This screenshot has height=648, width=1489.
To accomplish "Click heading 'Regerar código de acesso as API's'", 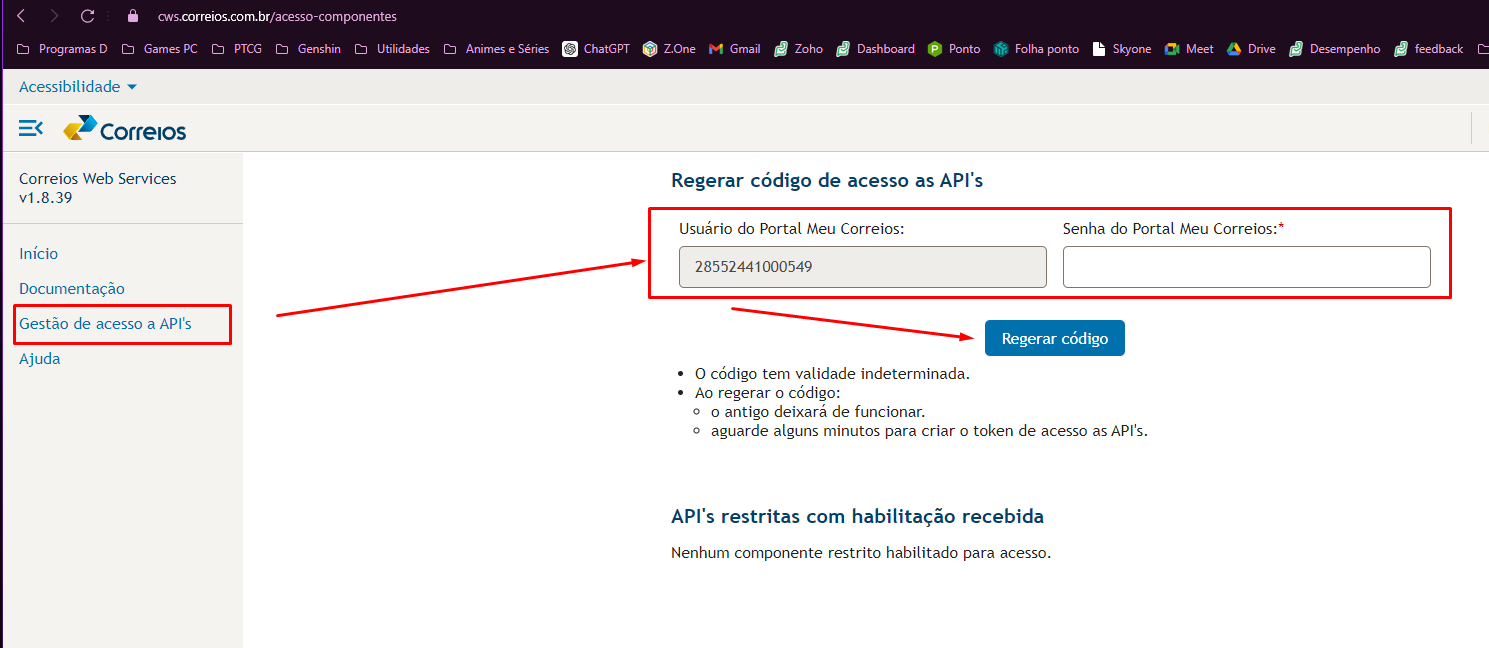I will (828, 181).
